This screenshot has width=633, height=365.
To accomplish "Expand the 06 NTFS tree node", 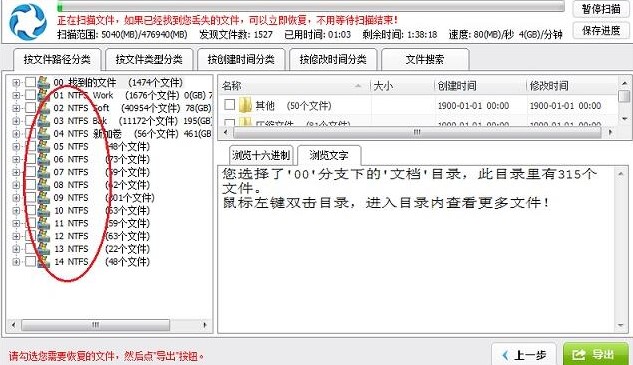I will (16, 159).
